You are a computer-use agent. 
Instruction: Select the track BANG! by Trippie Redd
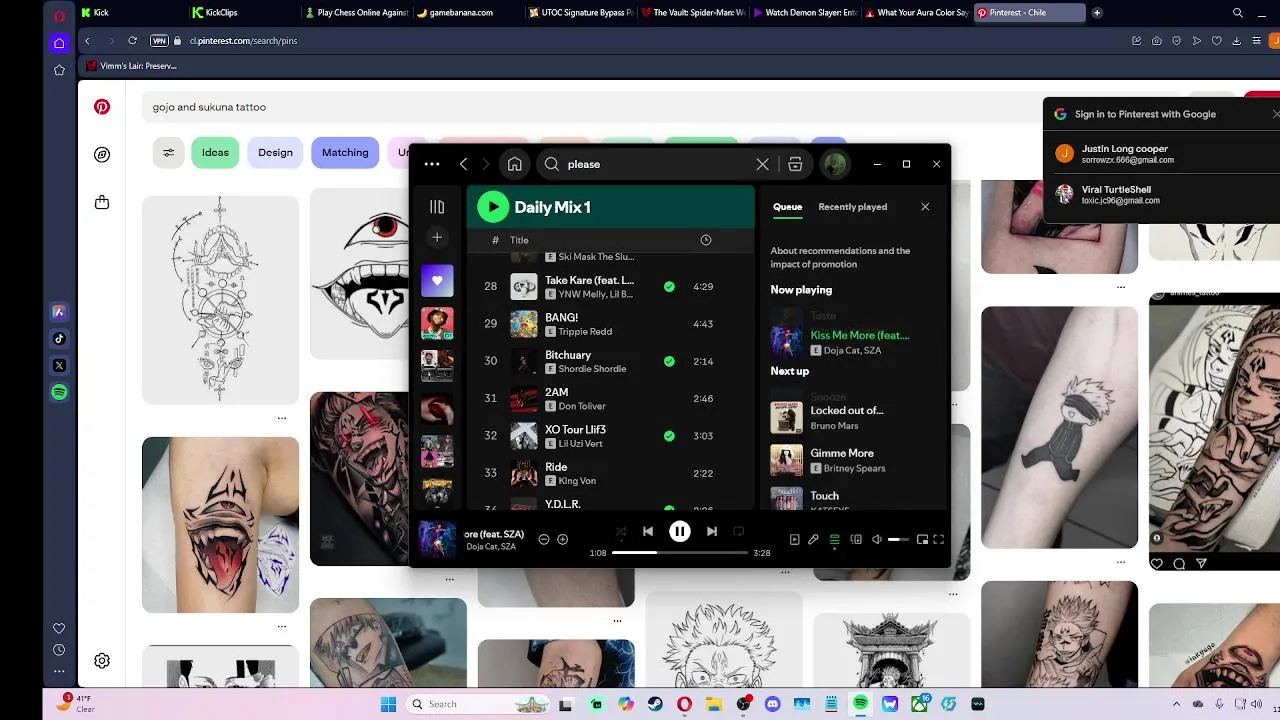(611, 324)
